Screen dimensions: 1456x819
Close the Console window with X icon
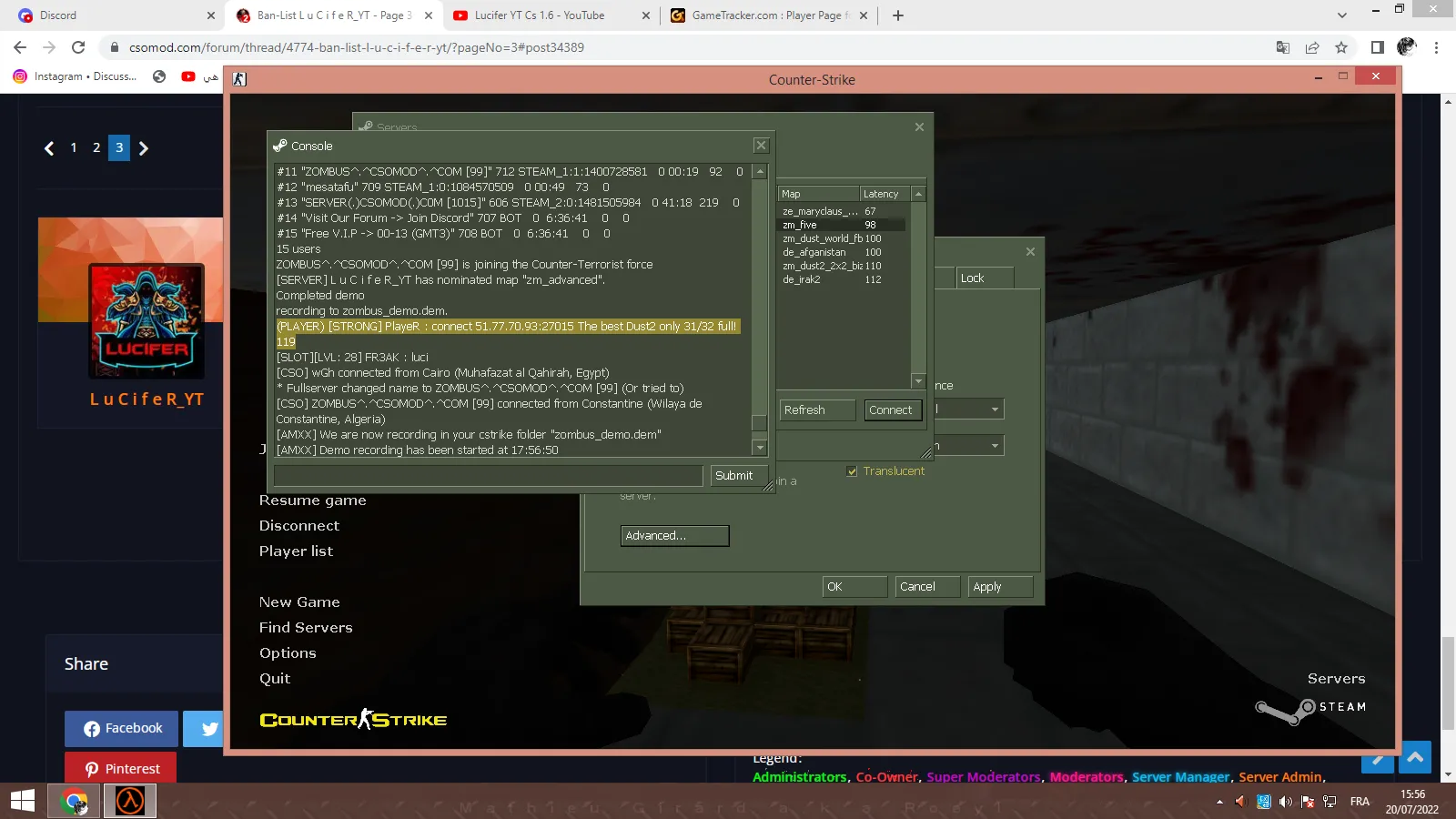(x=762, y=146)
